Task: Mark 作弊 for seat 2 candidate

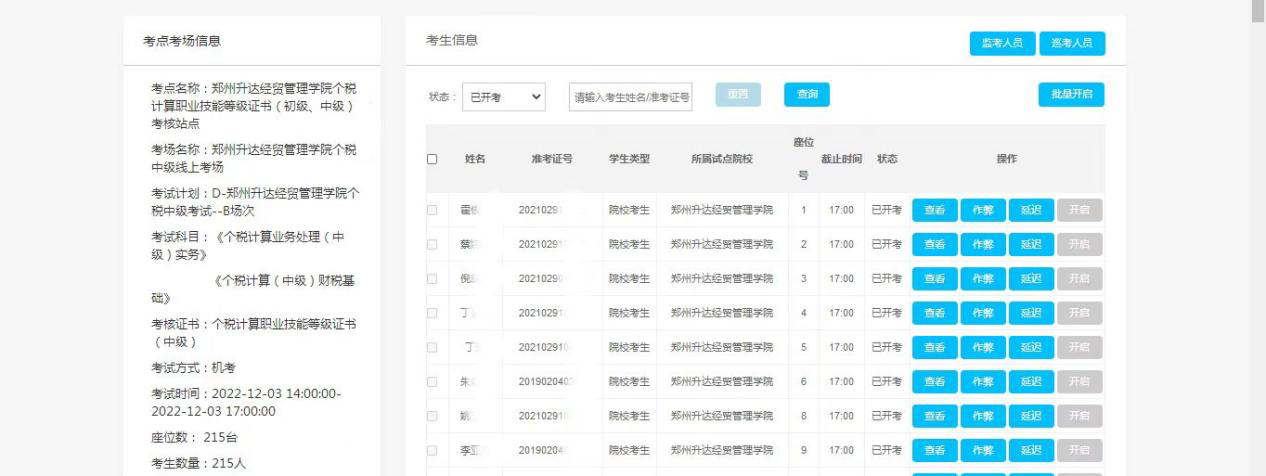Action: 983,244
